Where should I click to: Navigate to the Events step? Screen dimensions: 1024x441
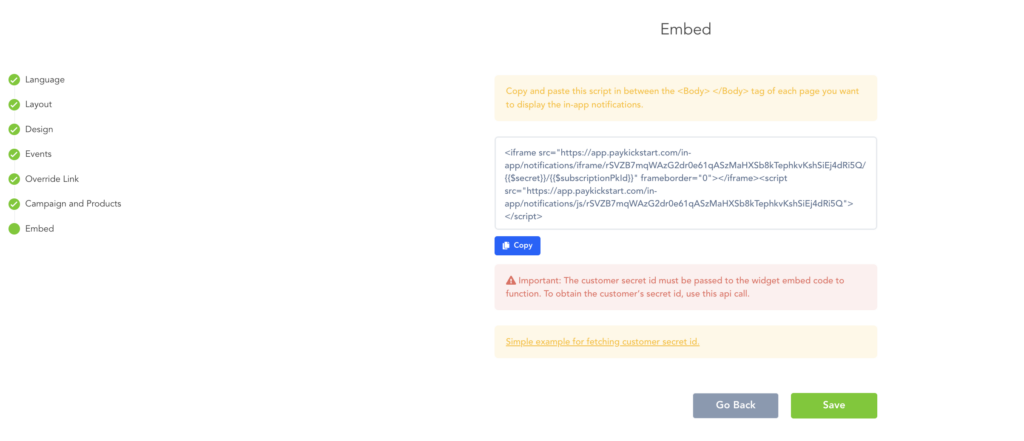39,154
